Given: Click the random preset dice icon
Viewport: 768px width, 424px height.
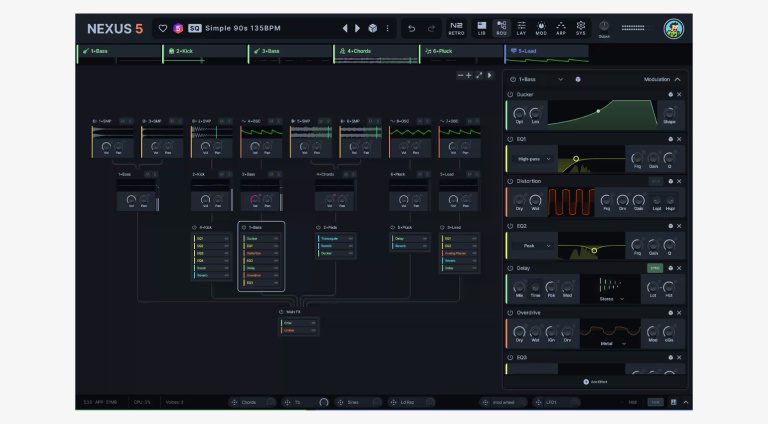Looking at the screenshot, I should (372, 28).
